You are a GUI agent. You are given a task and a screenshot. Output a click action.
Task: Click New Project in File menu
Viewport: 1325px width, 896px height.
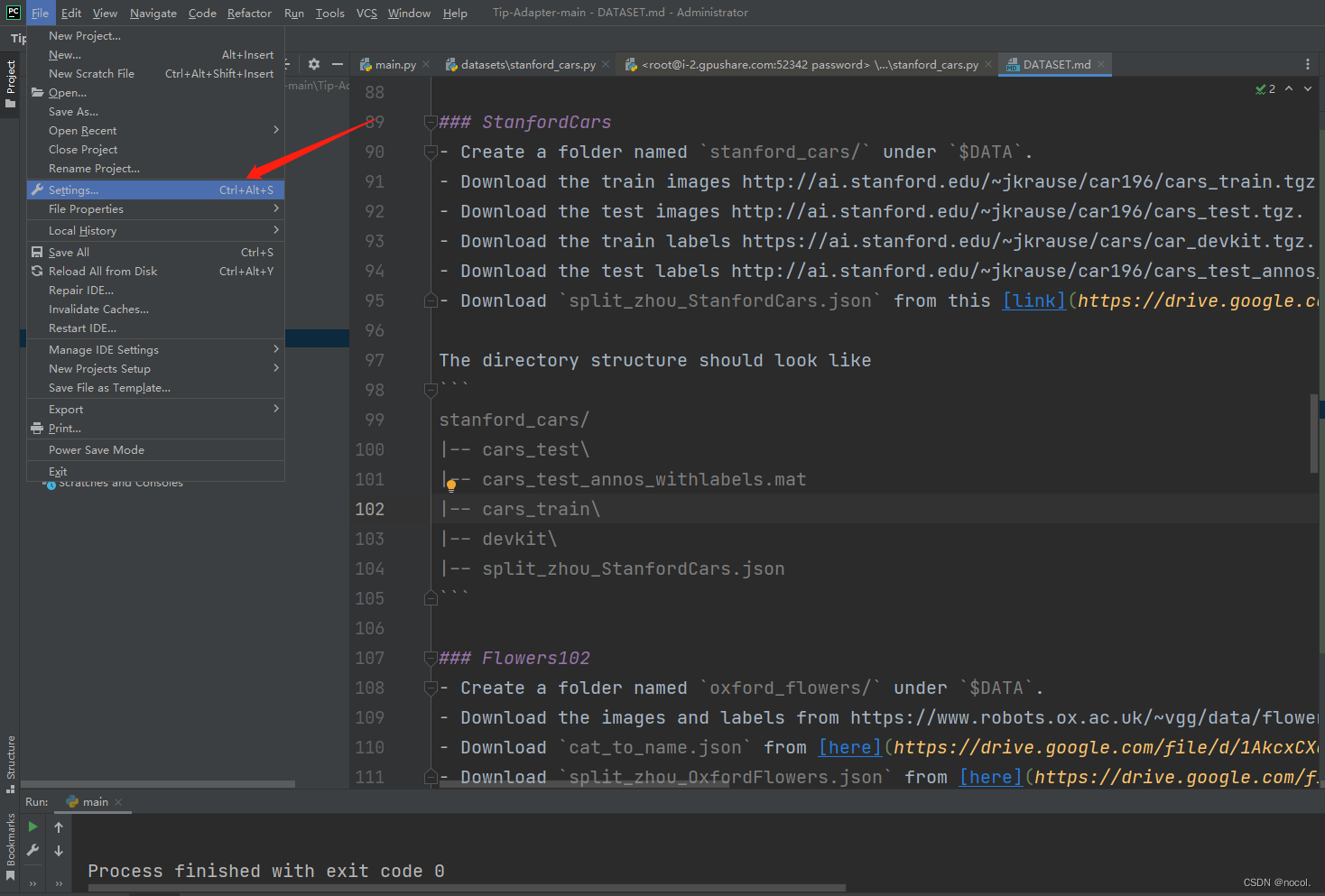tap(155, 36)
